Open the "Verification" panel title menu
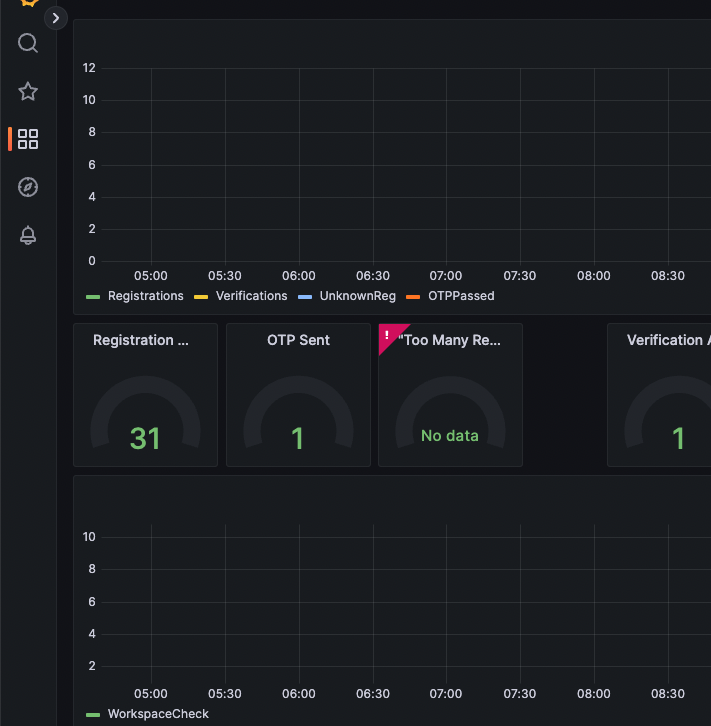Viewport: 711px width, 726px height. click(x=668, y=340)
